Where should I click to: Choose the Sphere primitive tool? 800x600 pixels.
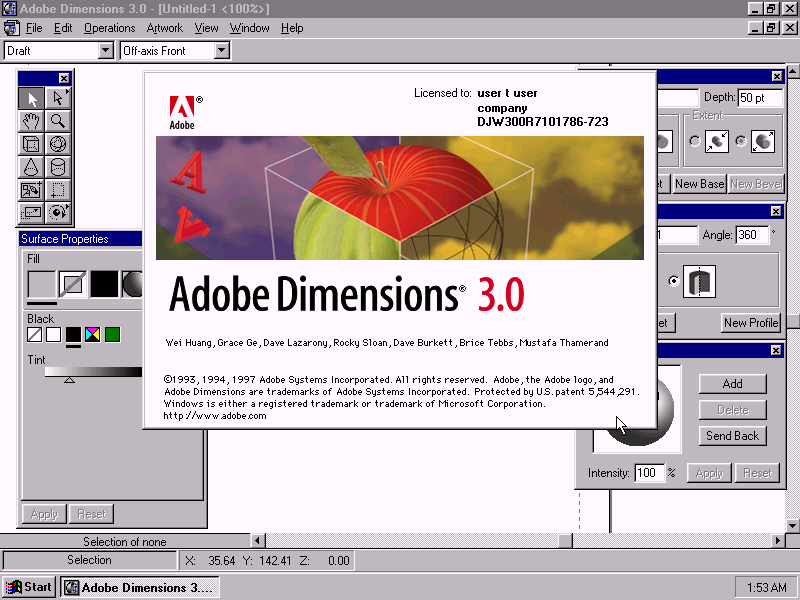[x=58, y=144]
